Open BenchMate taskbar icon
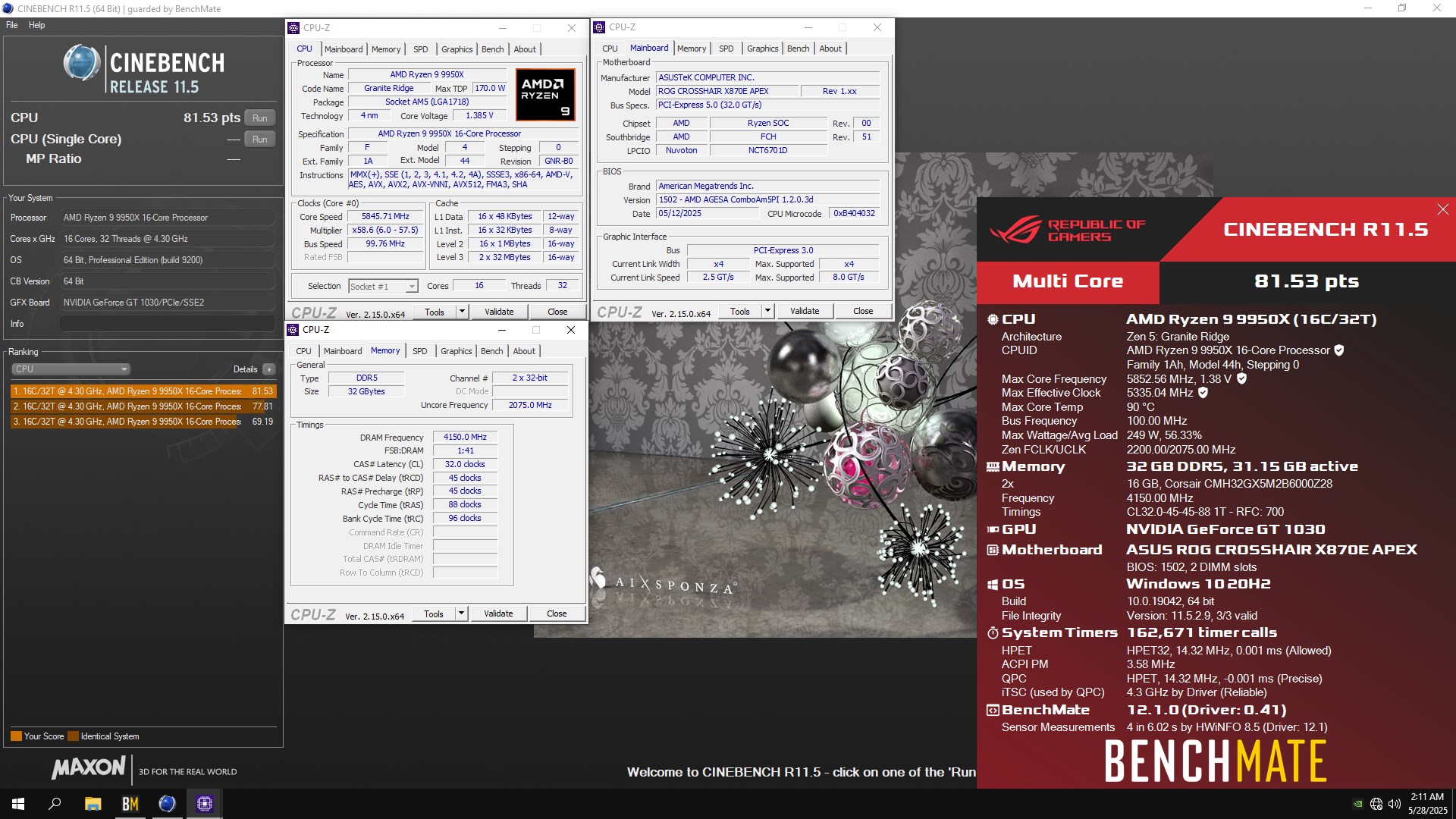This screenshot has height=819, width=1456. pos(130,804)
